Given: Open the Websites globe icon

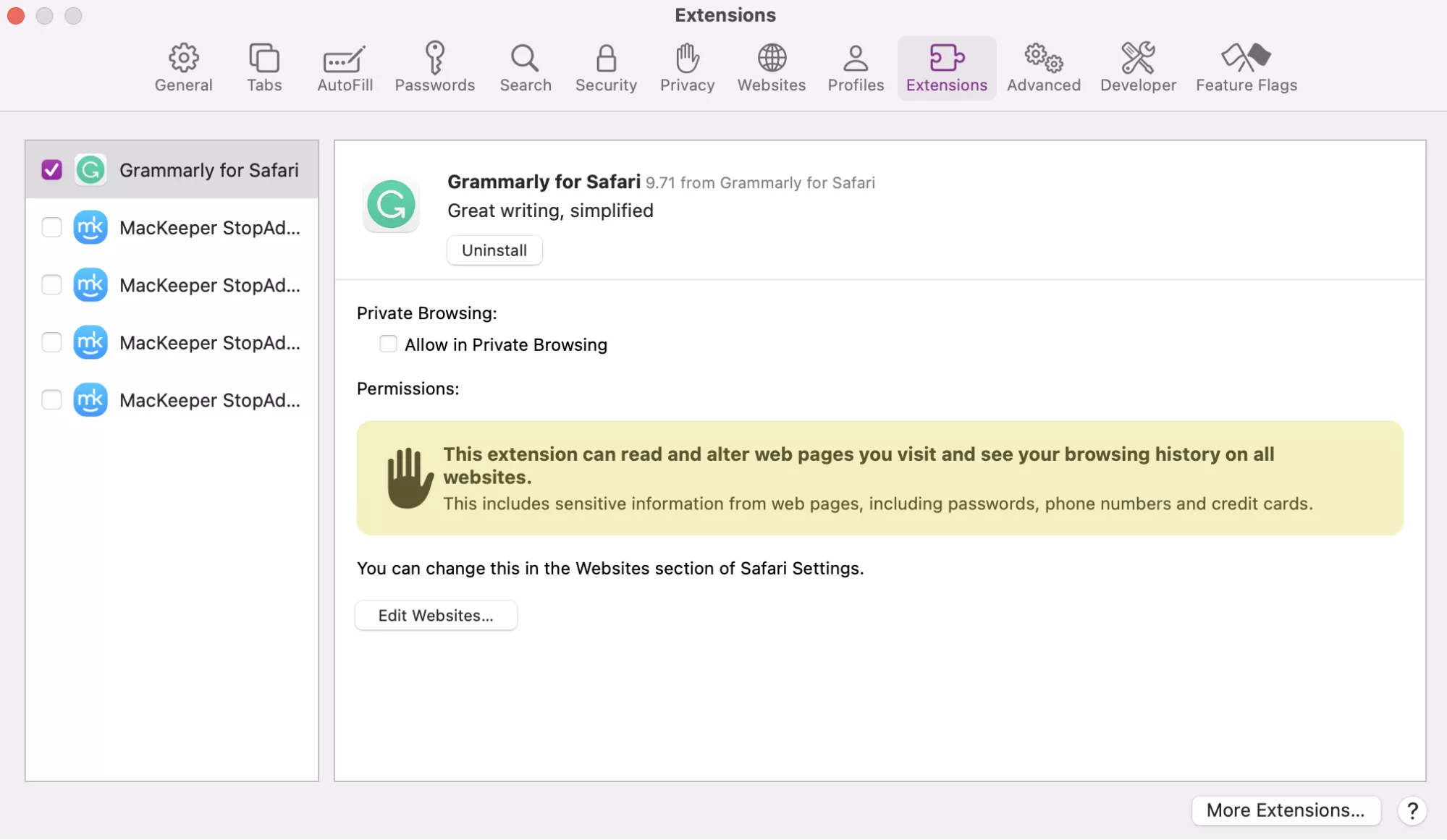Looking at the screenshot, I should [x=771, y=67].
